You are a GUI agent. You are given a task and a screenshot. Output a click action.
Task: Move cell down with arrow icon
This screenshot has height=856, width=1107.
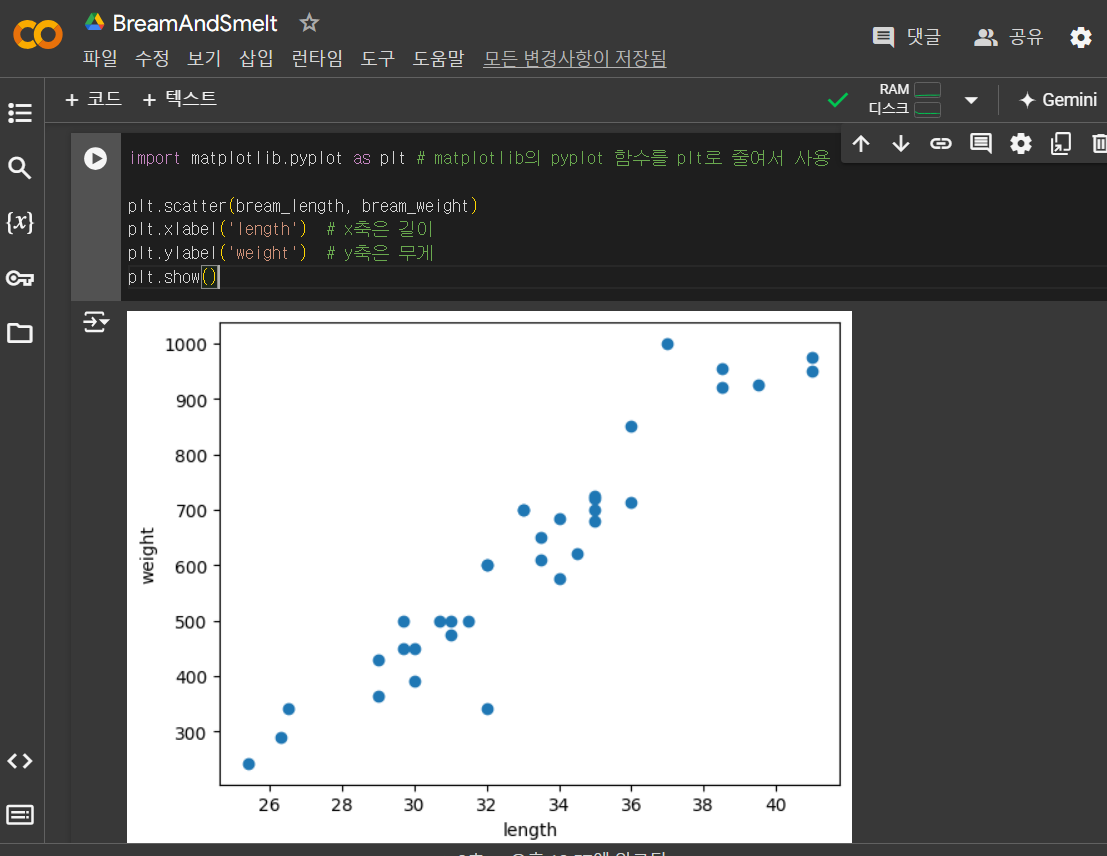(x=901, y=144)
